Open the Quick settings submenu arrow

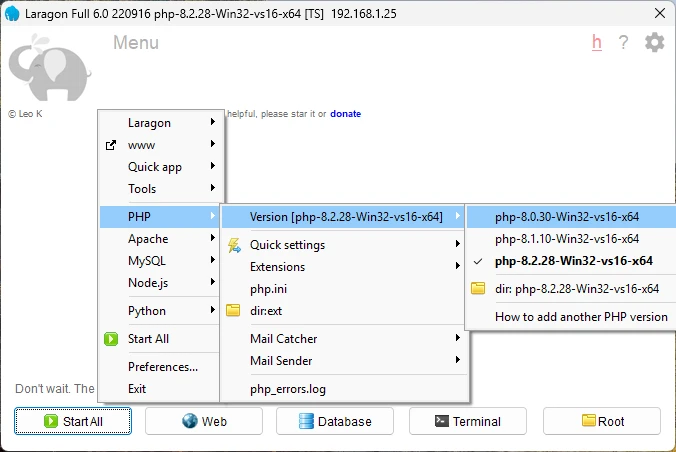[x=457, y=244]
